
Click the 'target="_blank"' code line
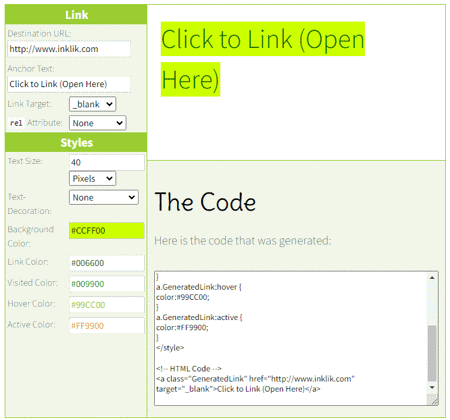(238, 389)
